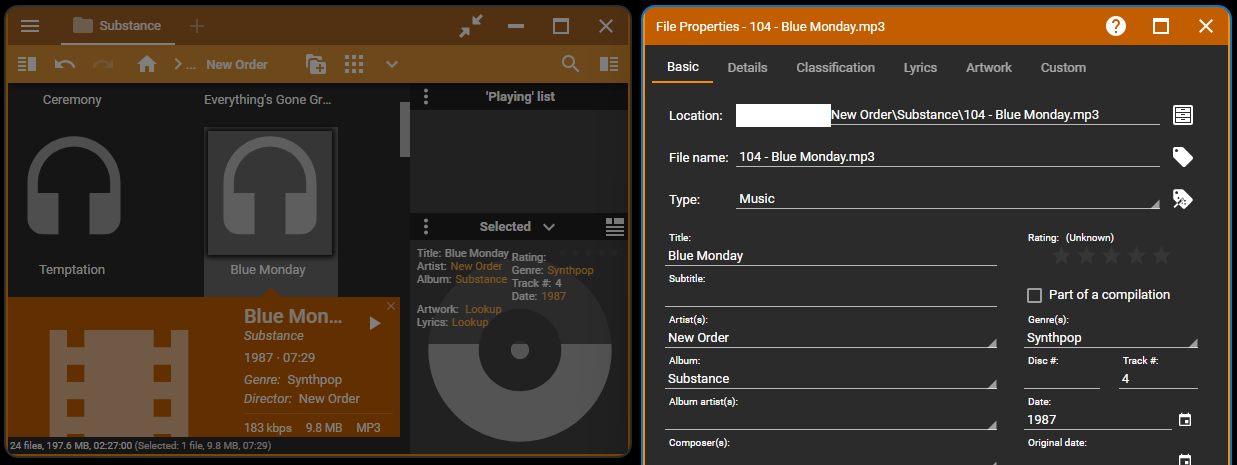Open the Type Music dropdown
Screen dimensions: 1237x465
tap(948, 199)
